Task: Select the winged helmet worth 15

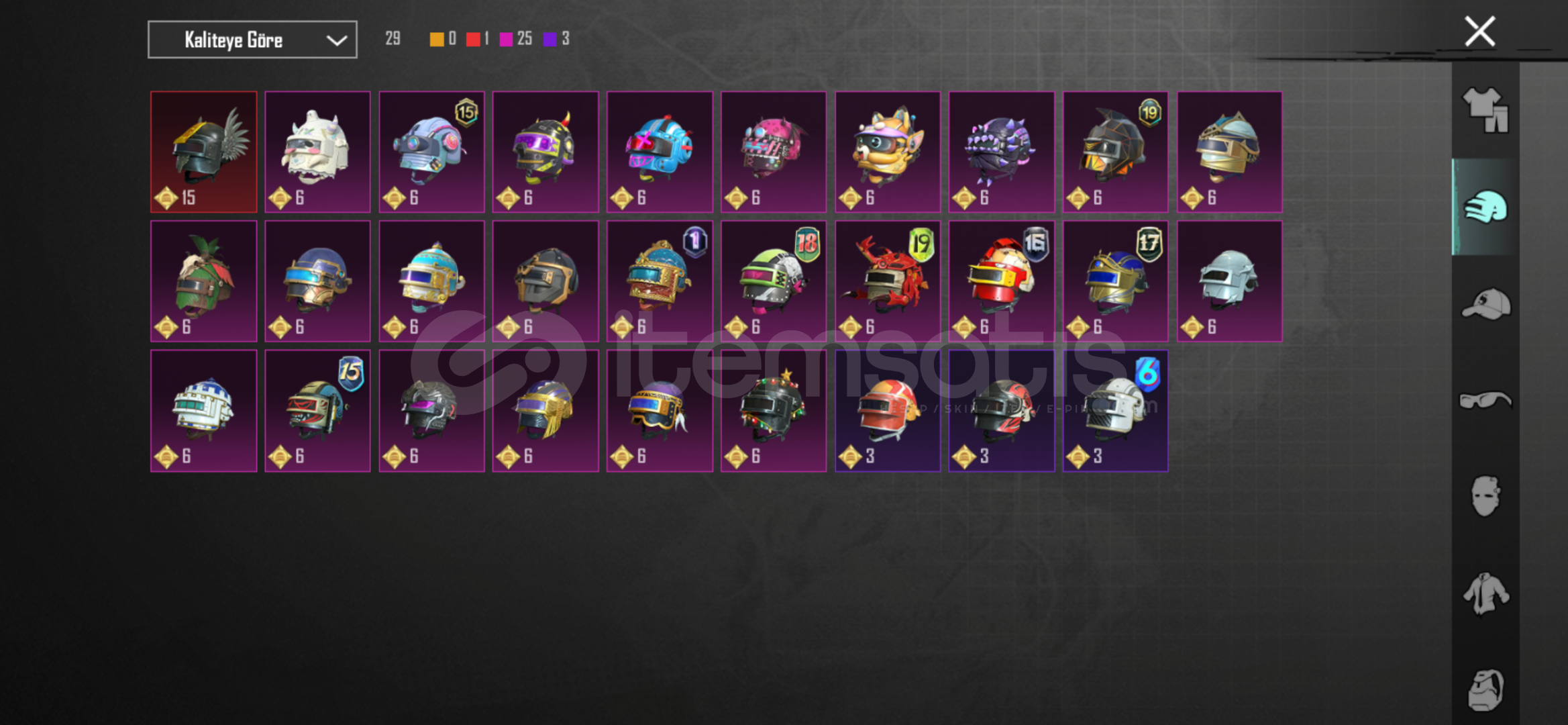Action: click(x=204, y=152)
